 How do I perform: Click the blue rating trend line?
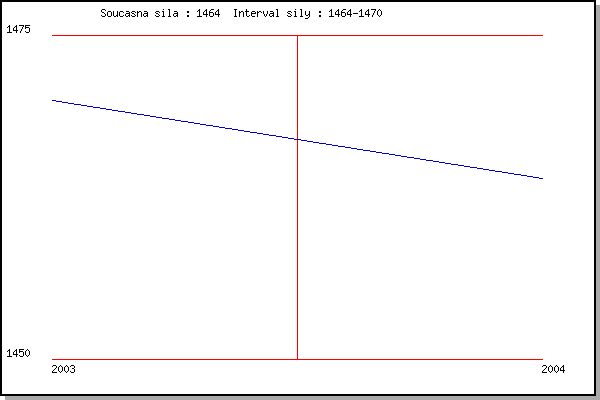(x=297, y=139)
